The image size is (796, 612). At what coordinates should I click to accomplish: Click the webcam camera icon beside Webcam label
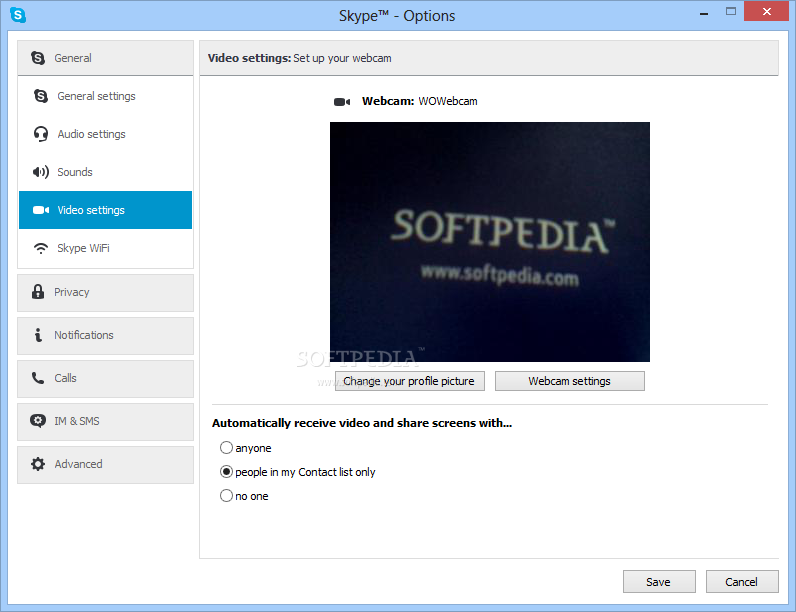point(342,102)
